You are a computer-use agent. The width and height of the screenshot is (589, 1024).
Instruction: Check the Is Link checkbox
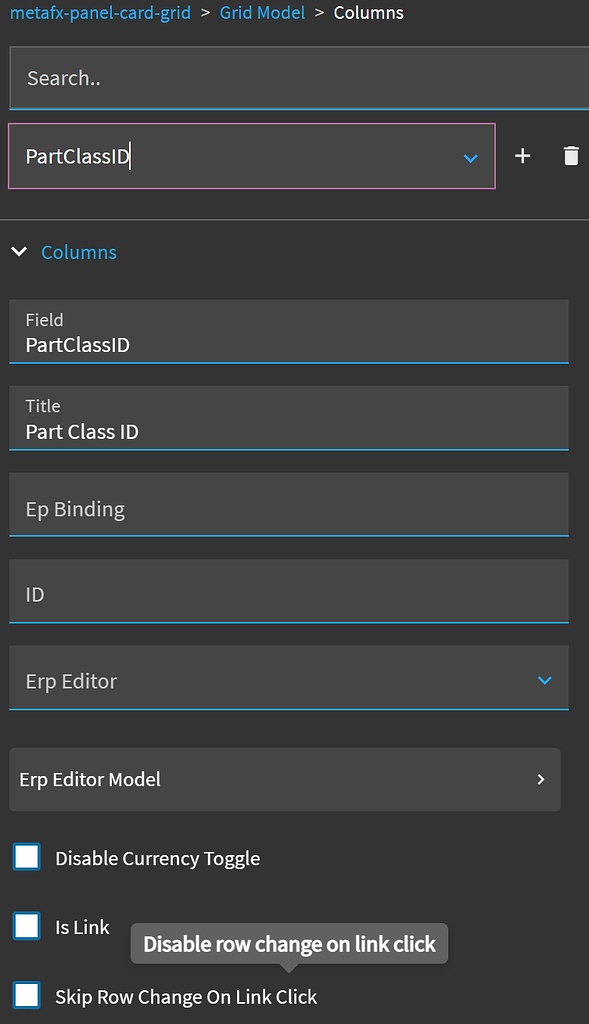coord(27,926)
